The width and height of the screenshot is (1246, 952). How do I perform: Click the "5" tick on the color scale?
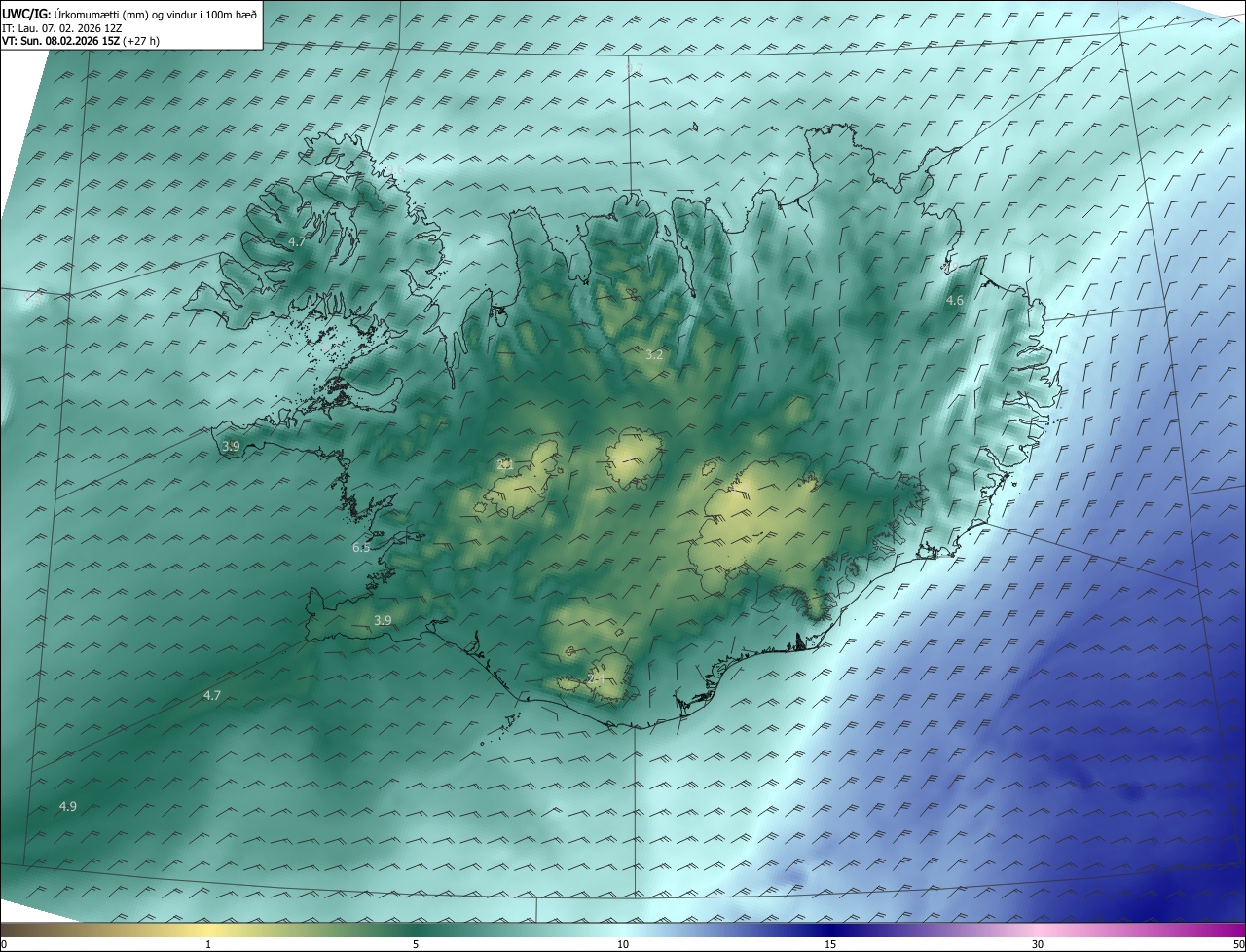(x=416, y=944)
